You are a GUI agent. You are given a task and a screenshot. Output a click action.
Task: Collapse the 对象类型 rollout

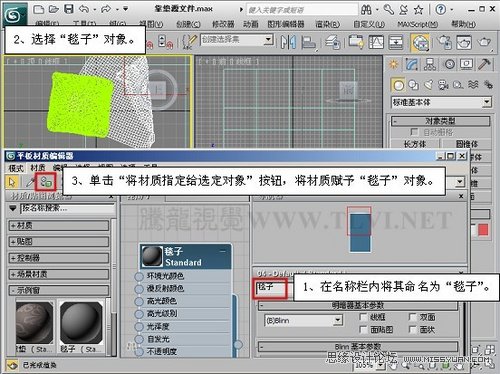440,121
